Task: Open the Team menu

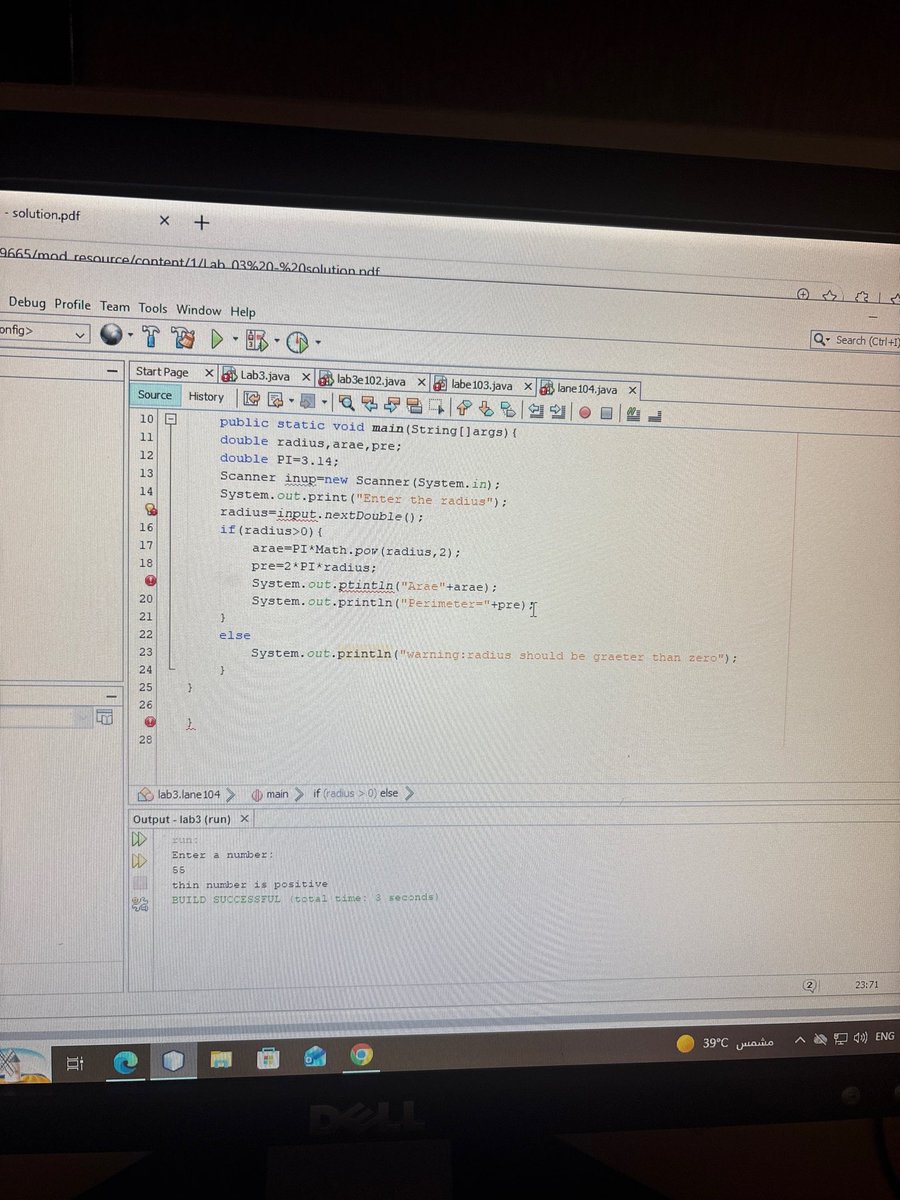Action: click(114, 307)
